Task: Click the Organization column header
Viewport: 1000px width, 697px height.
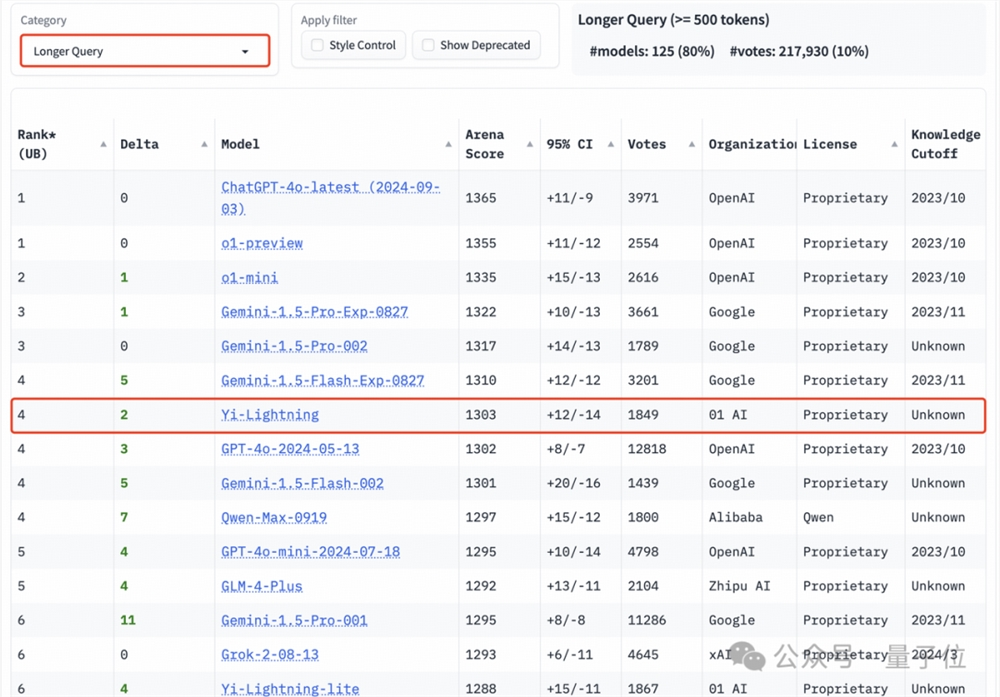Action: pyautogui.click(x=752, y=144)
